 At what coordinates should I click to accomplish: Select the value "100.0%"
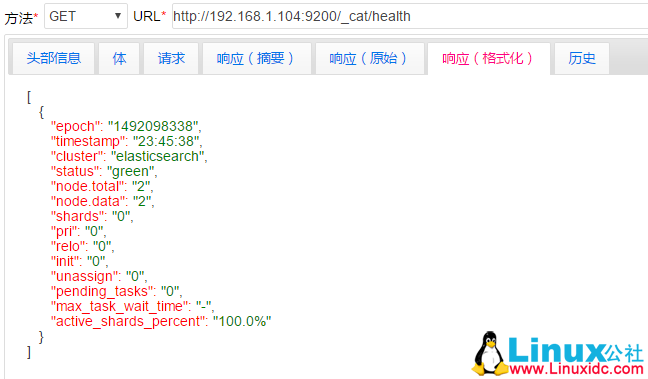click(242, 321)
